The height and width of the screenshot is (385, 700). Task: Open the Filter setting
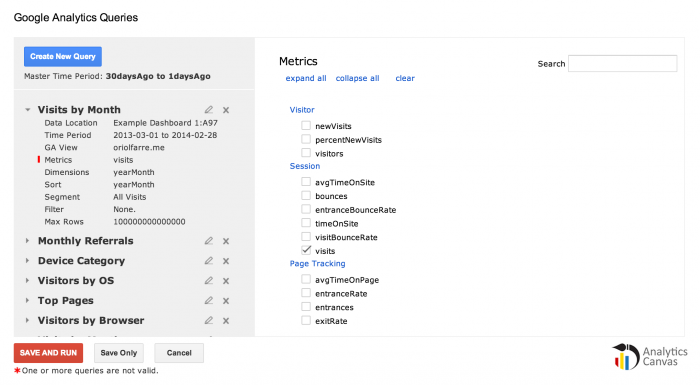(x=54, y=209)
